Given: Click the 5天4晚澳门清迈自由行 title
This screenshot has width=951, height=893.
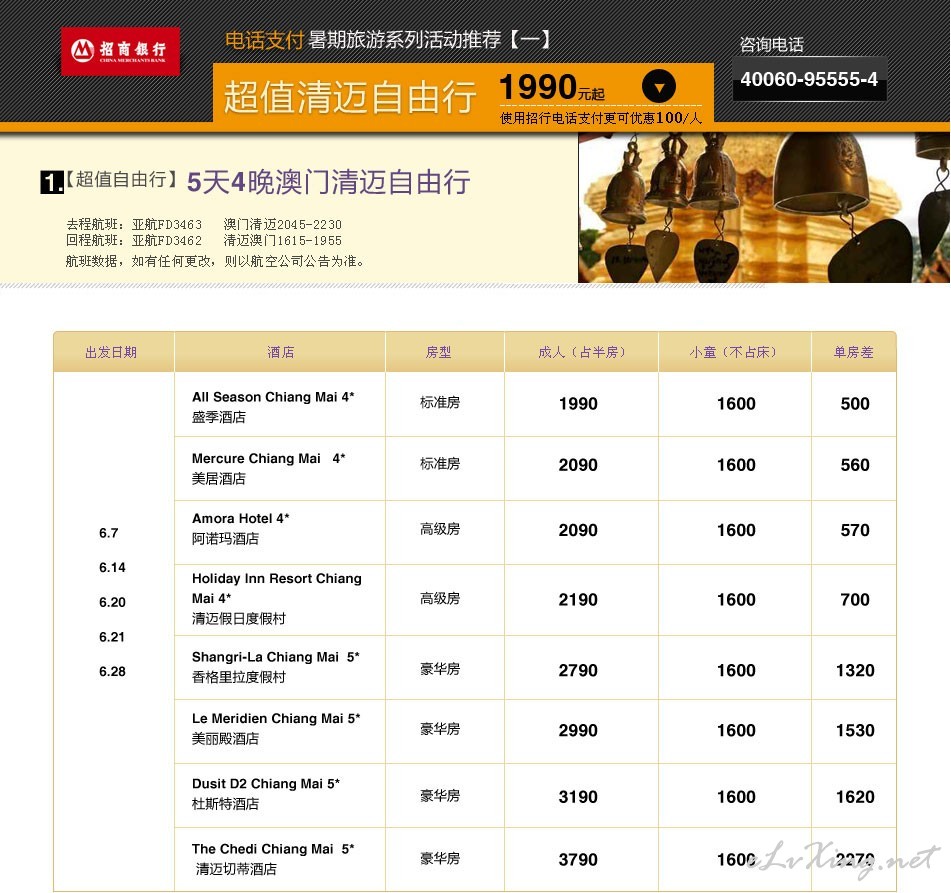Looking at the screenshot, I should pos(328,182).
